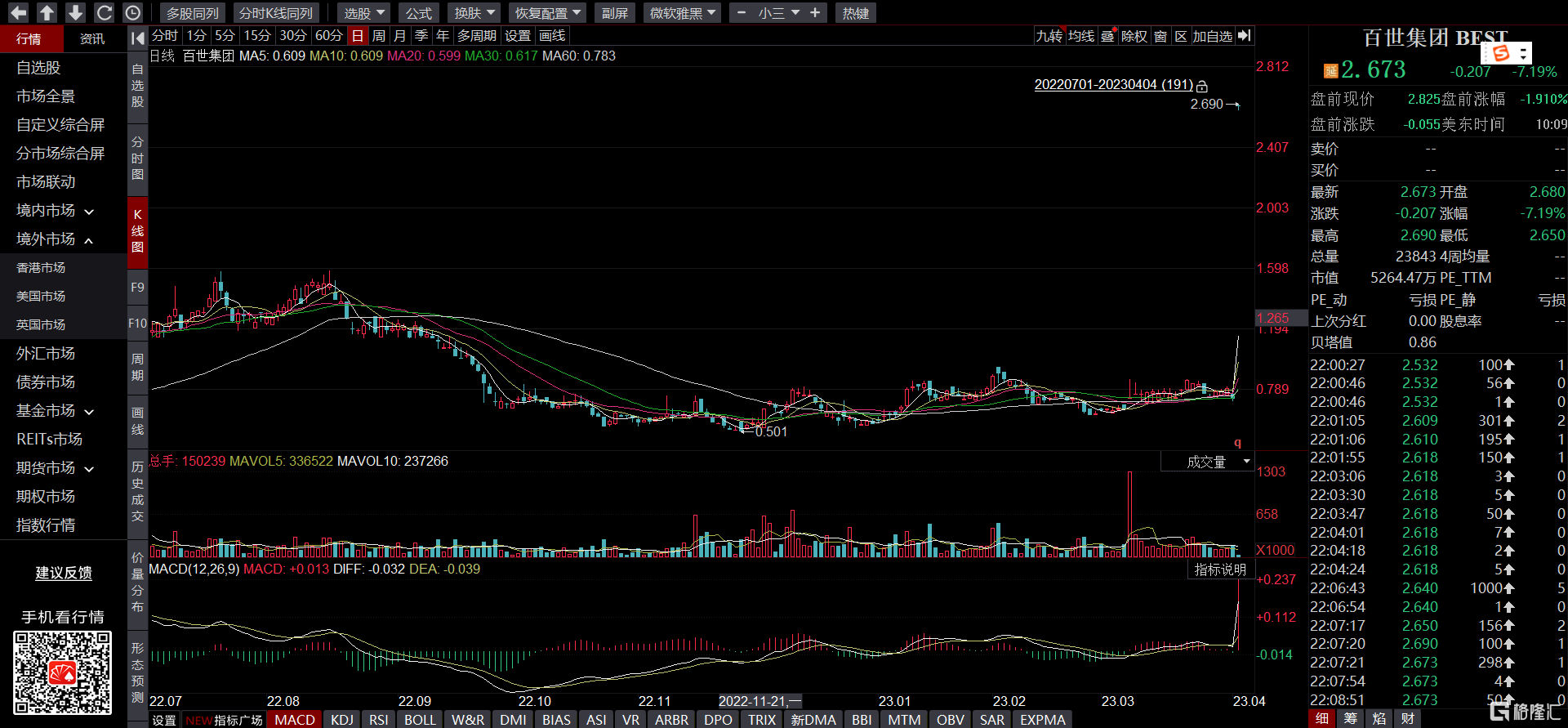This screenshot has height=728, width=1568.
Task: Select BOLL indicator tab
Action: [x=420, y=719]
